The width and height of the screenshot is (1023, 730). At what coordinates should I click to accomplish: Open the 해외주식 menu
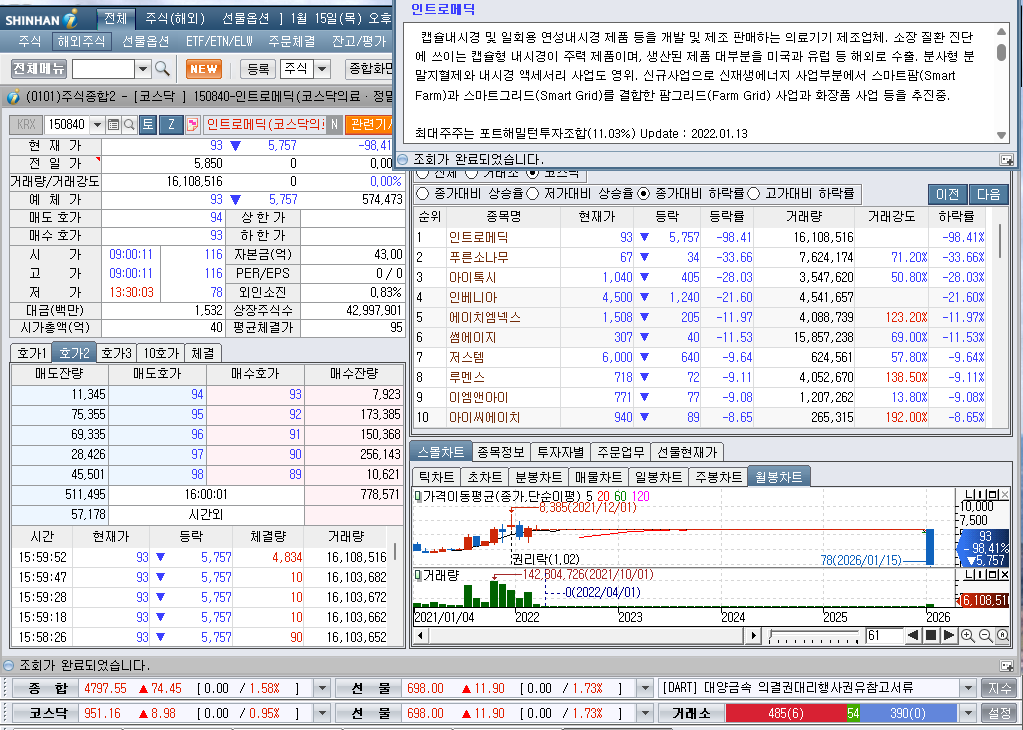[81, 41]
